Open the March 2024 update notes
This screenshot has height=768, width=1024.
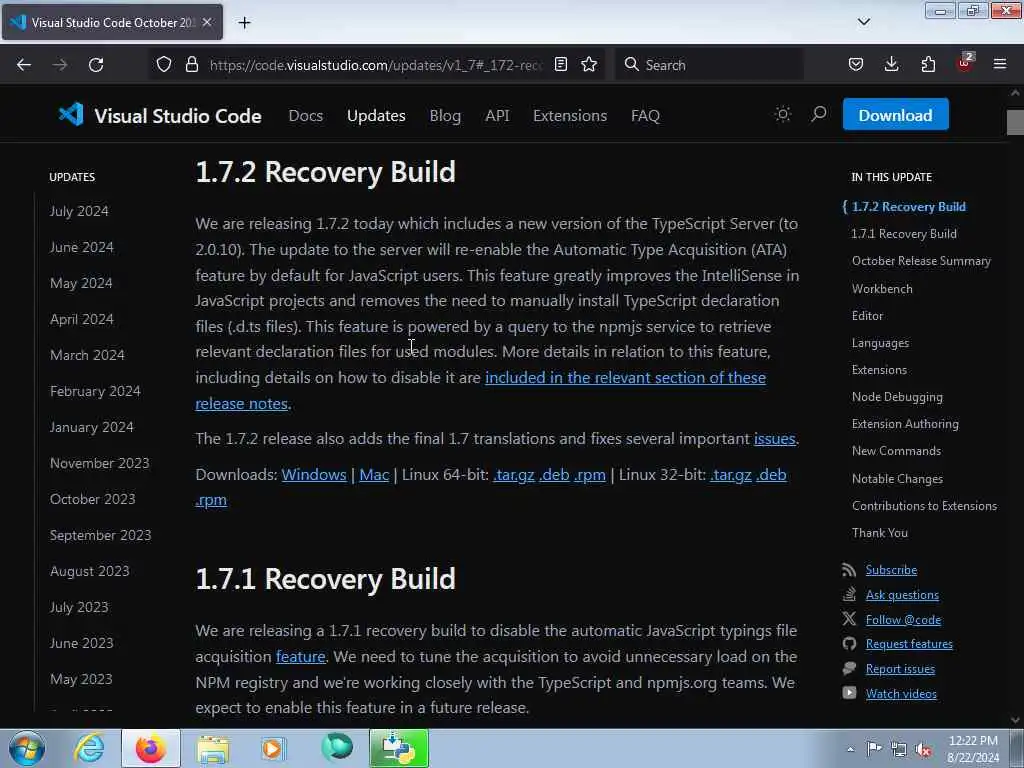[x=87, y=355]
